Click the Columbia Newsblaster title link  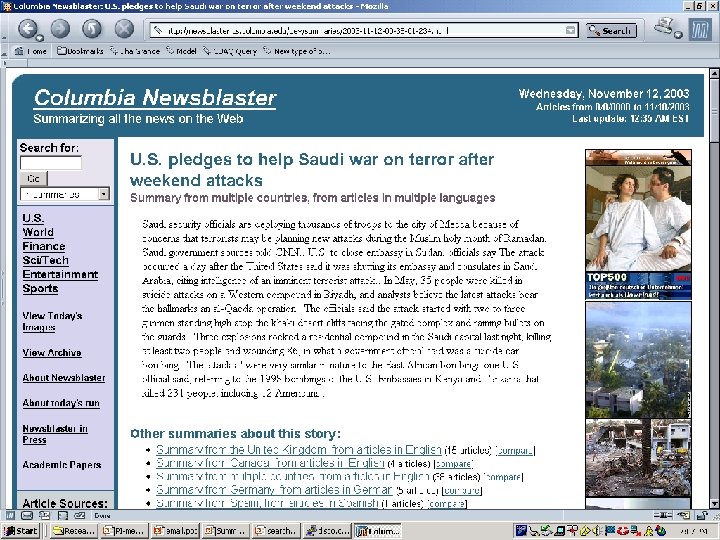click(155, 98)
